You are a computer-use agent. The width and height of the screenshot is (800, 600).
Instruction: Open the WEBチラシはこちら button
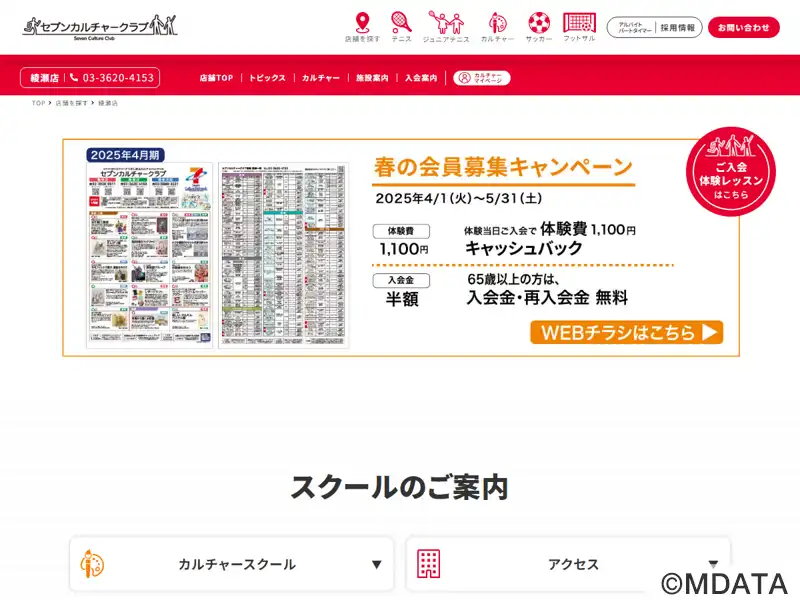click(x=627, y=332)
